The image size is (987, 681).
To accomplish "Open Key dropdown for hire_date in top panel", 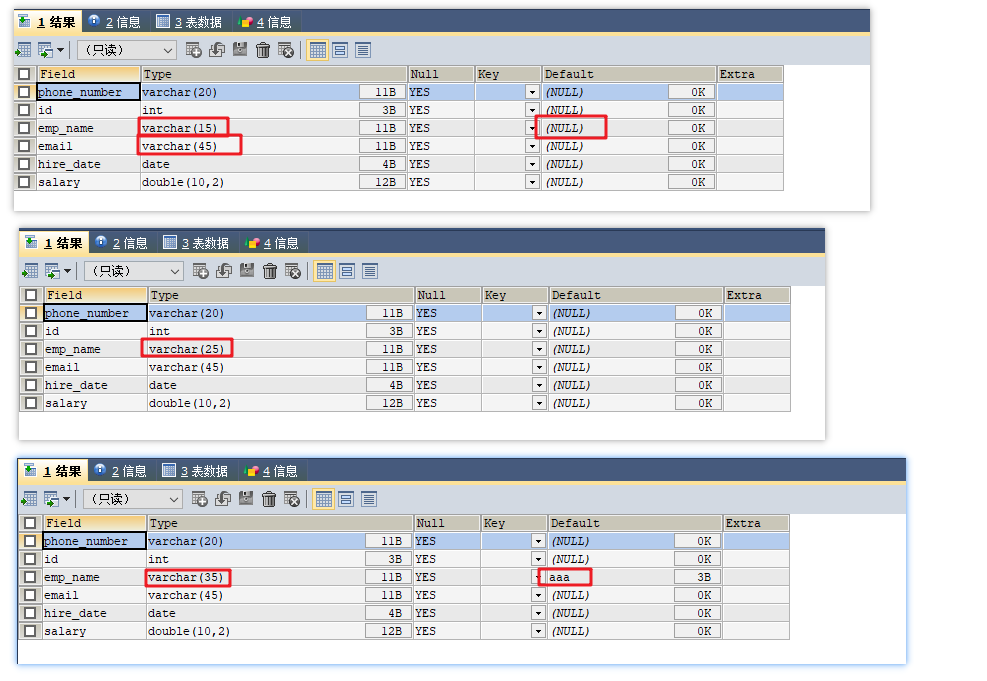I will (x=533, y=164).
